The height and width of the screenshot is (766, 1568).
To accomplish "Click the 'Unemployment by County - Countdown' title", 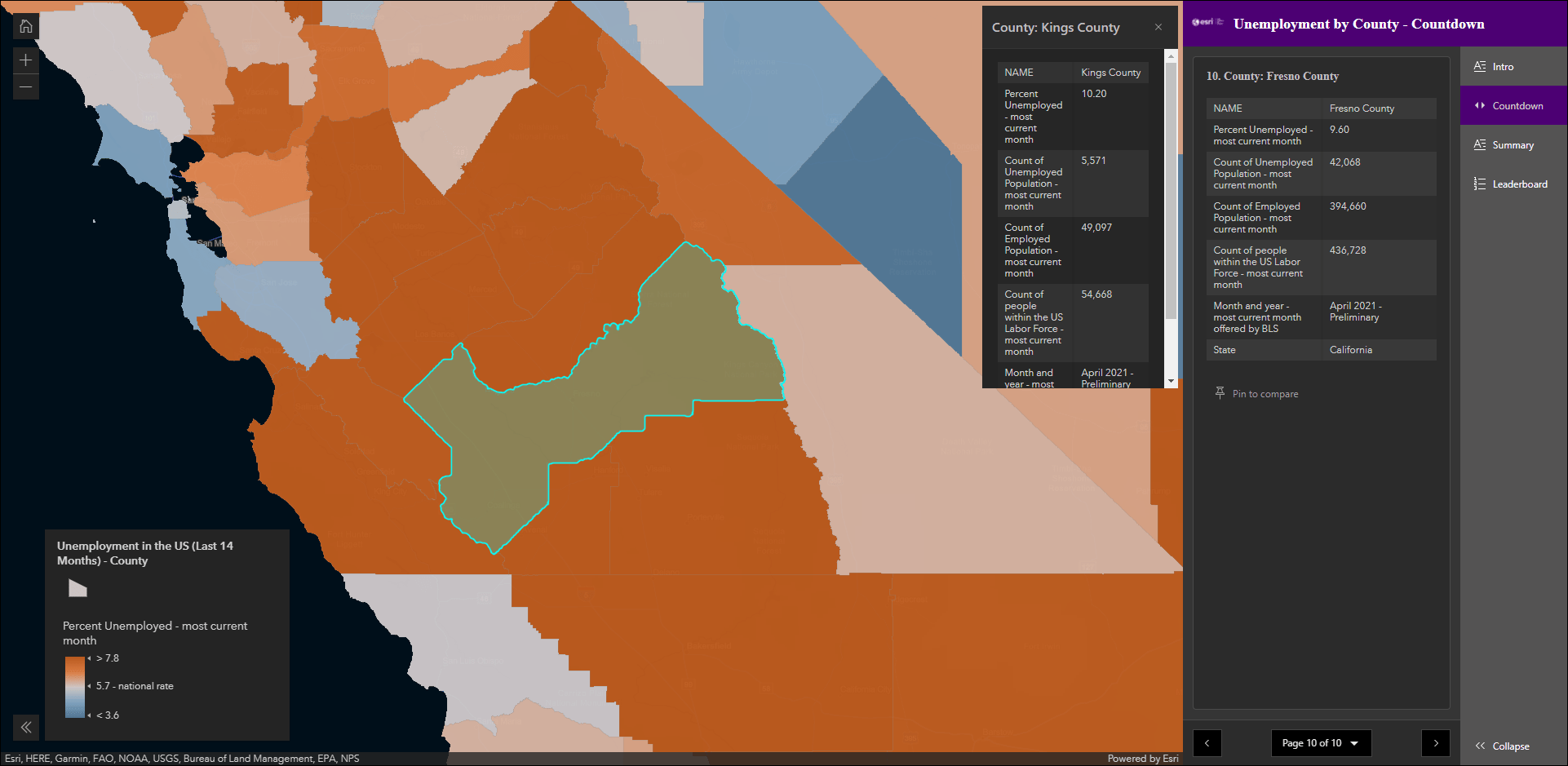I will click(1359, 24).
